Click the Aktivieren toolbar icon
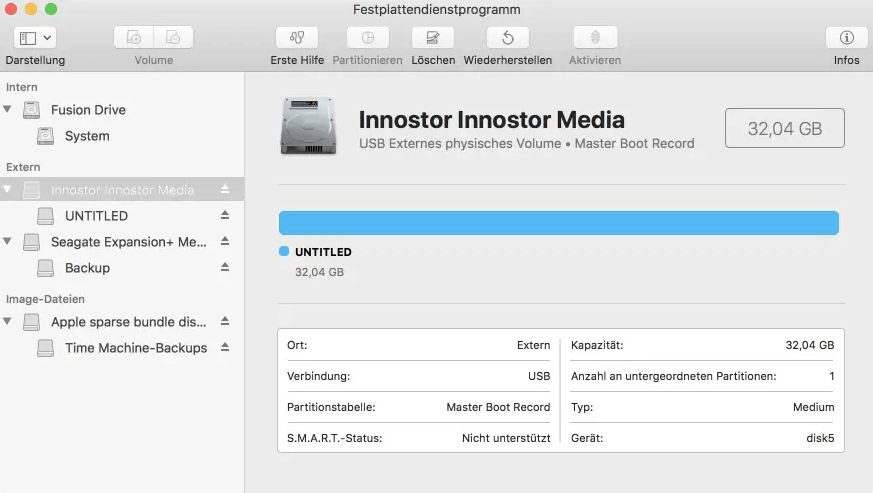 (595, 37)
